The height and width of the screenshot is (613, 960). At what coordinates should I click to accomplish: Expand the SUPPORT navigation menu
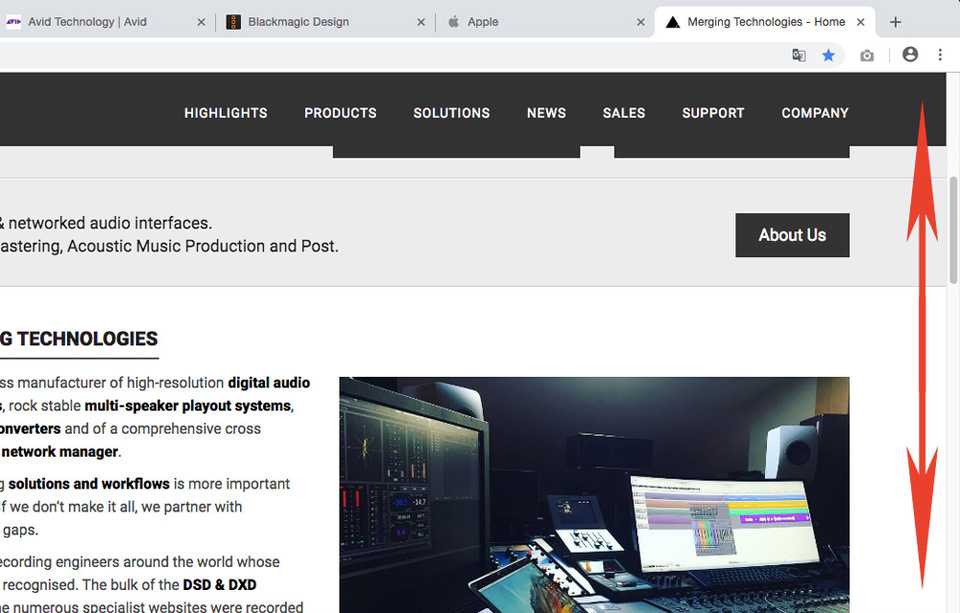(713, 113)
